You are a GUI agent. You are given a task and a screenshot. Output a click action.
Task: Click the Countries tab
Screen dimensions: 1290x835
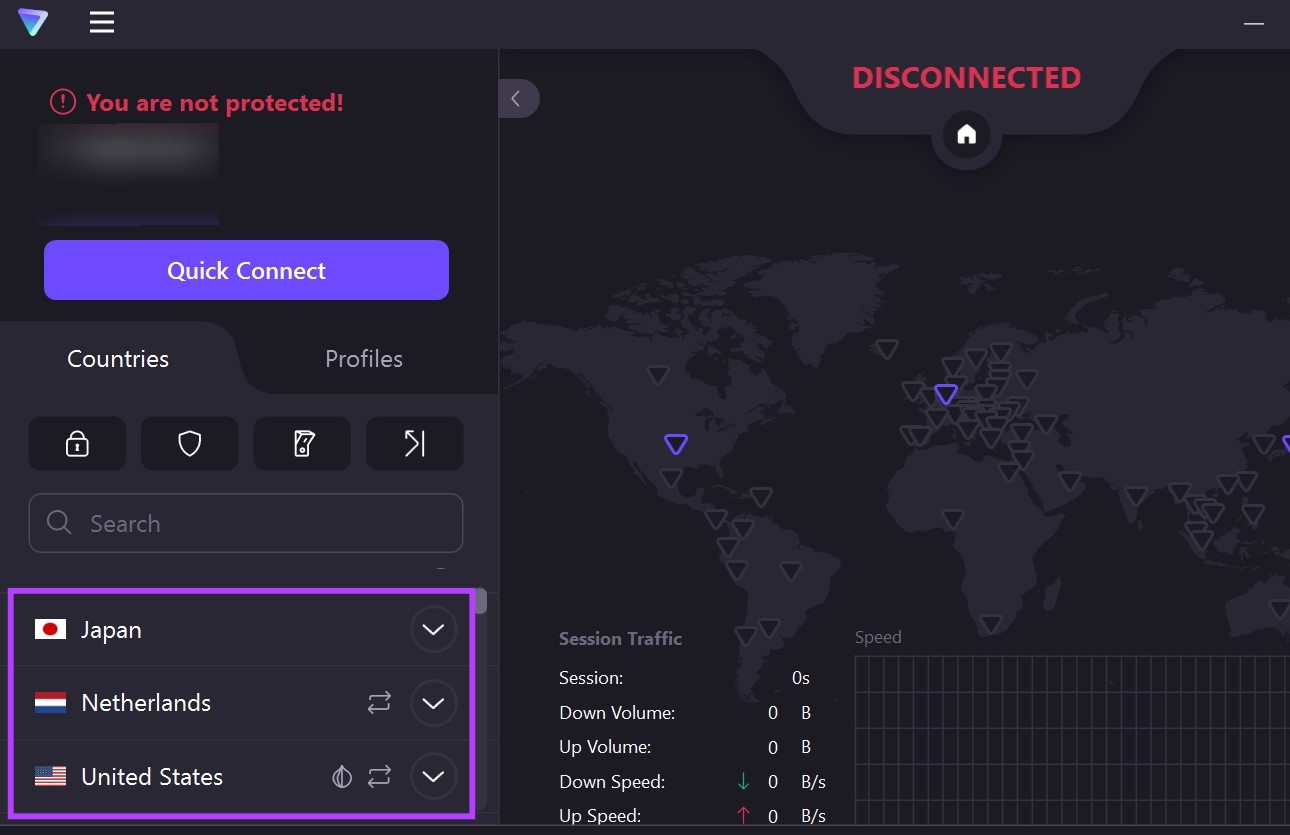coord(117,358)
